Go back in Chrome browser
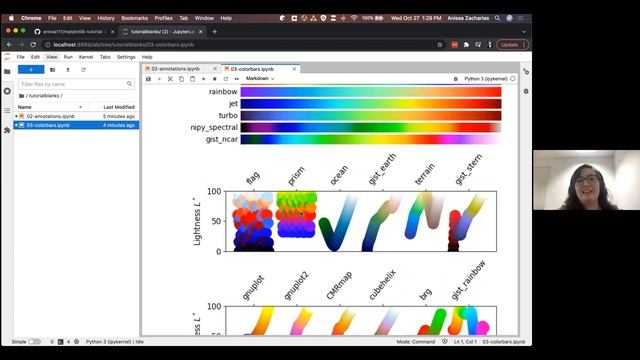 [9, 45]
